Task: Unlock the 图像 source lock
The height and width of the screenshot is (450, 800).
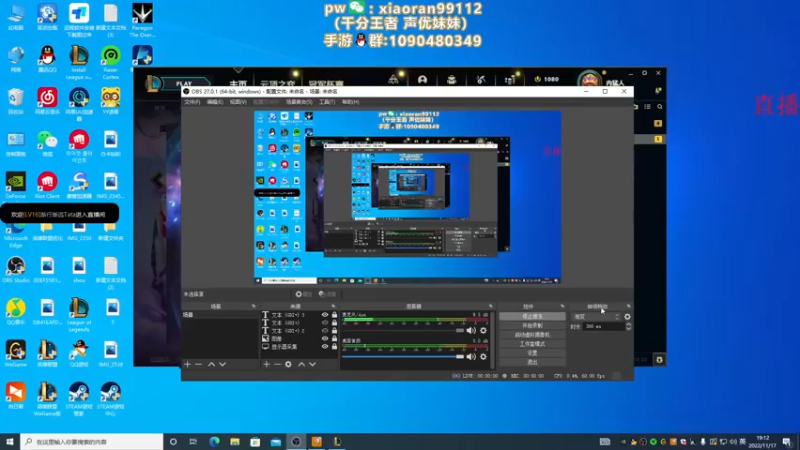Action: pos(334,338)
